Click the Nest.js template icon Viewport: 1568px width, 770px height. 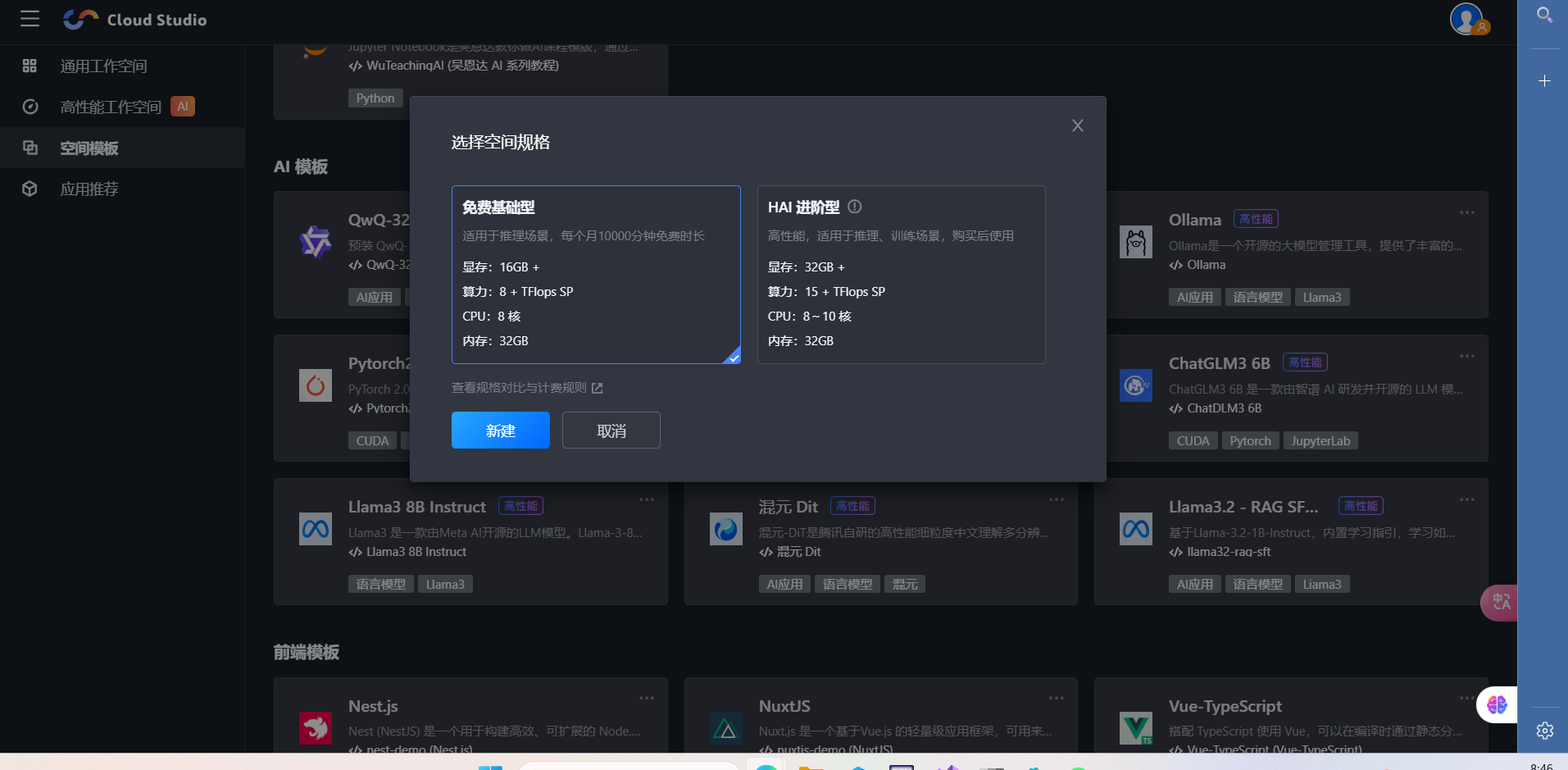coord(315,727)
